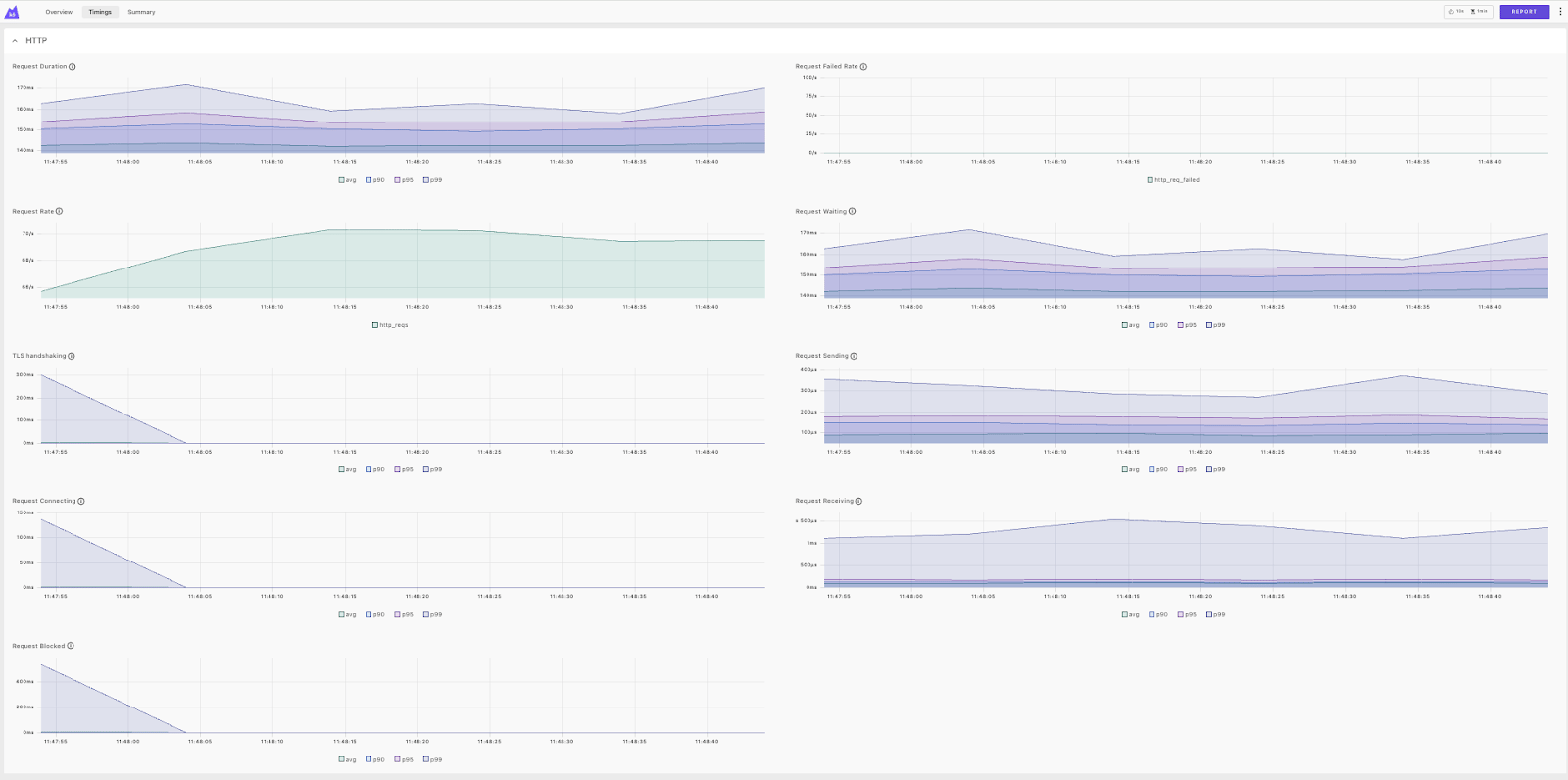1568x780 pixels.
Task: Click the k6 logo icon
Action: click(x=12, y=12)
